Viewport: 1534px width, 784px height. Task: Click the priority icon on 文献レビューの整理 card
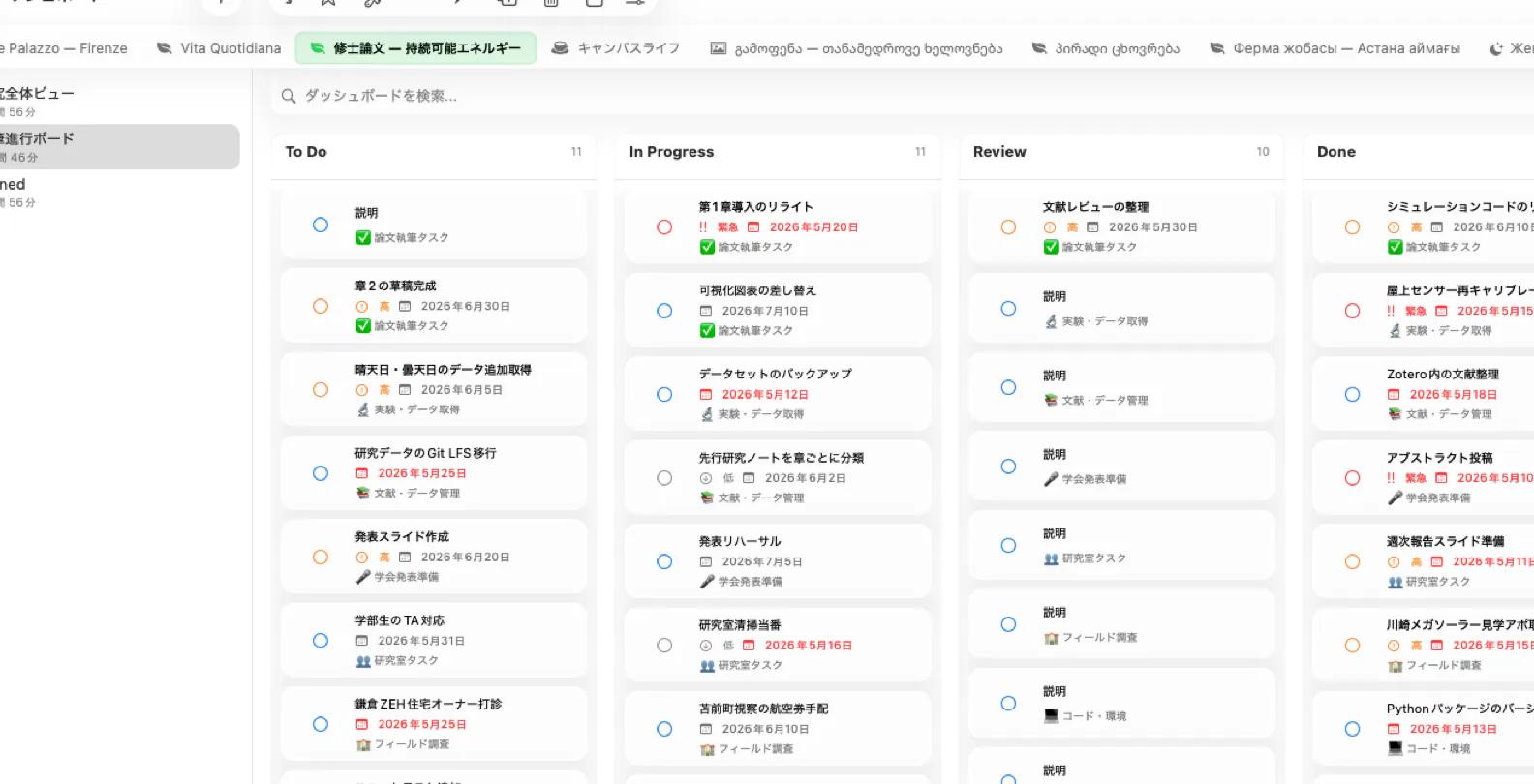pyautogui.click(x=1049, y=227)
